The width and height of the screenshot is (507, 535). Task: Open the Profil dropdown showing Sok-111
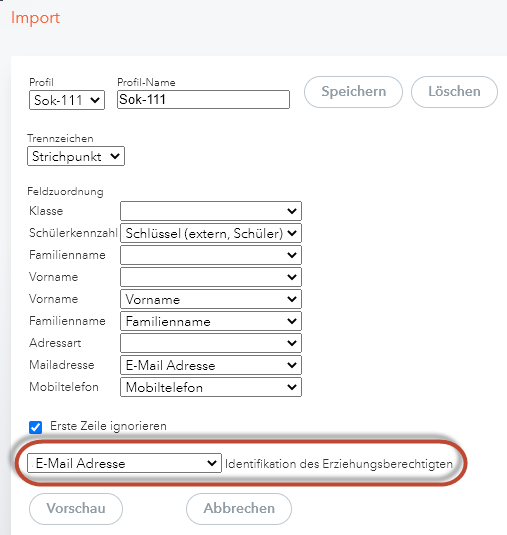[67, 100]
